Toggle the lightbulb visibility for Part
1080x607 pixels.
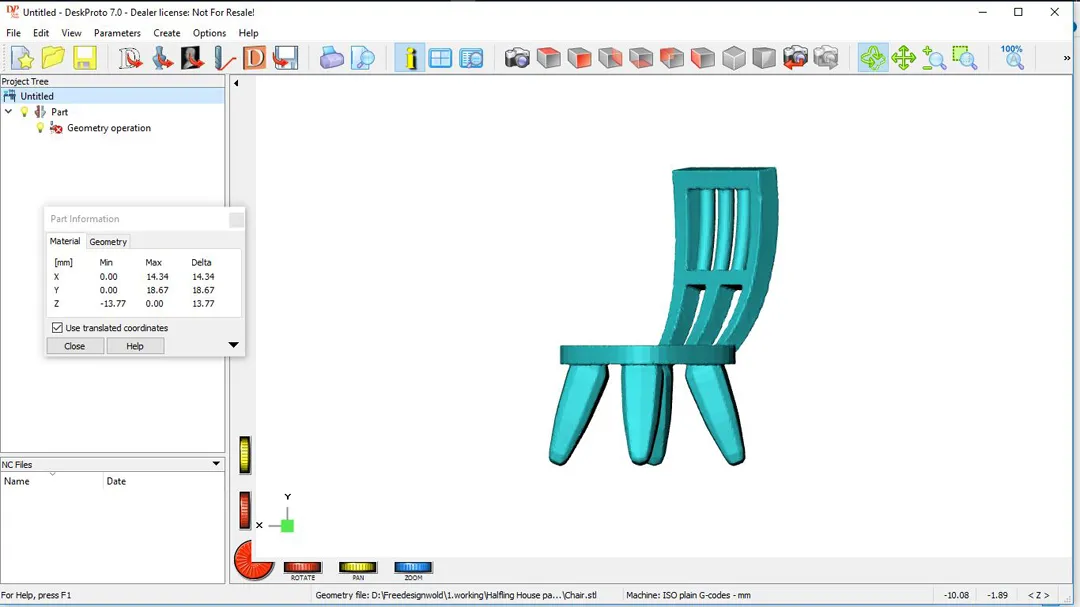[24, 112]
